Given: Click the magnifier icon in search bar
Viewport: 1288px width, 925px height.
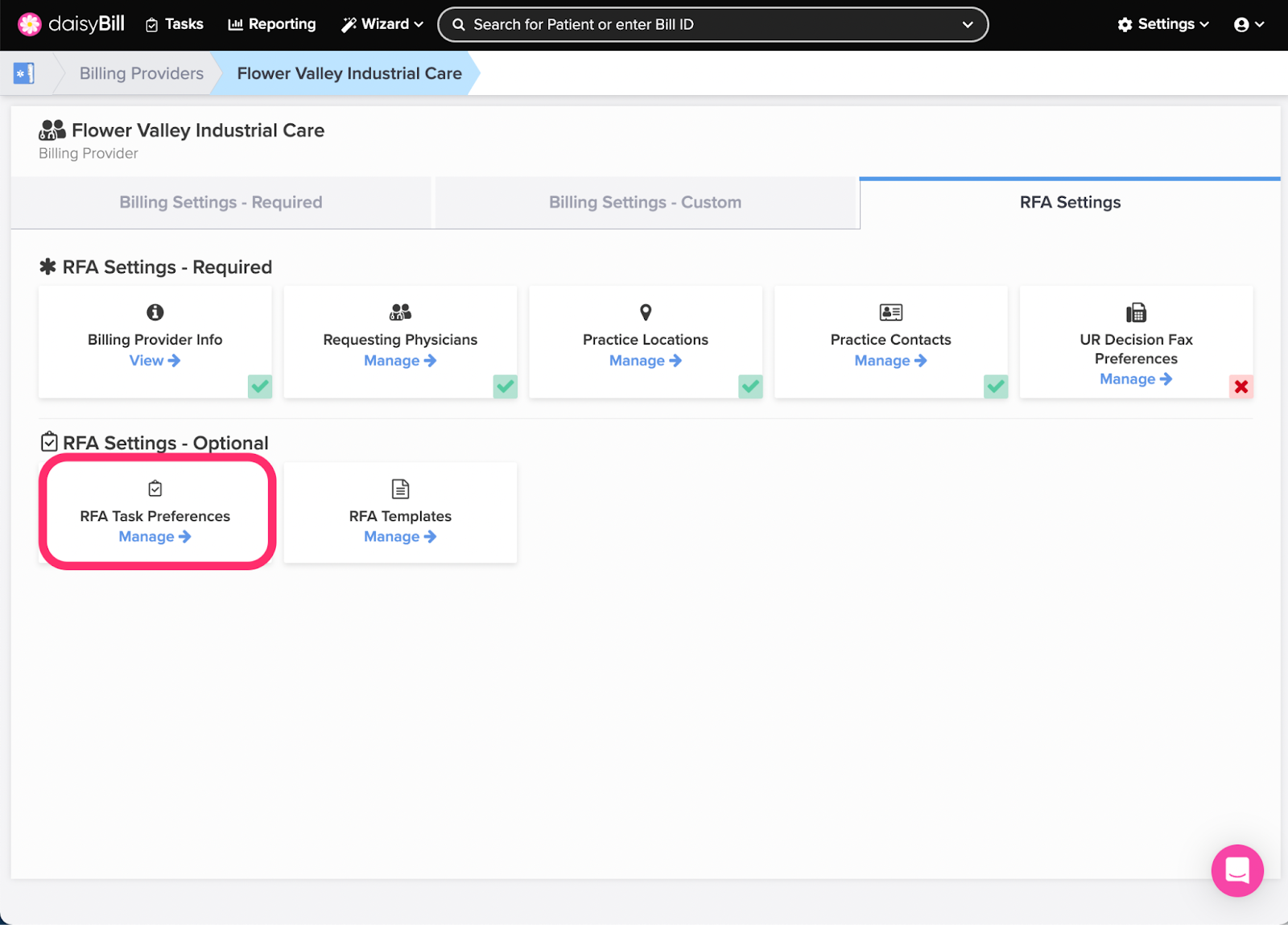Looking at the screenshot, I should 459,25.
